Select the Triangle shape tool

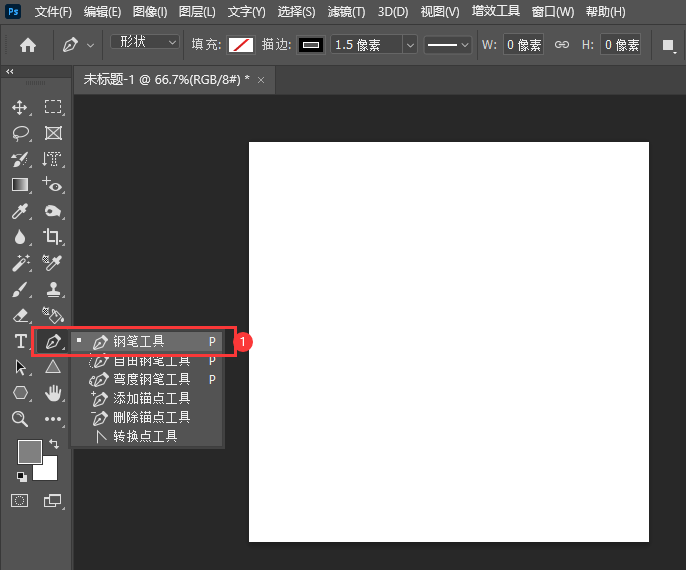click(x=53, y=367)
